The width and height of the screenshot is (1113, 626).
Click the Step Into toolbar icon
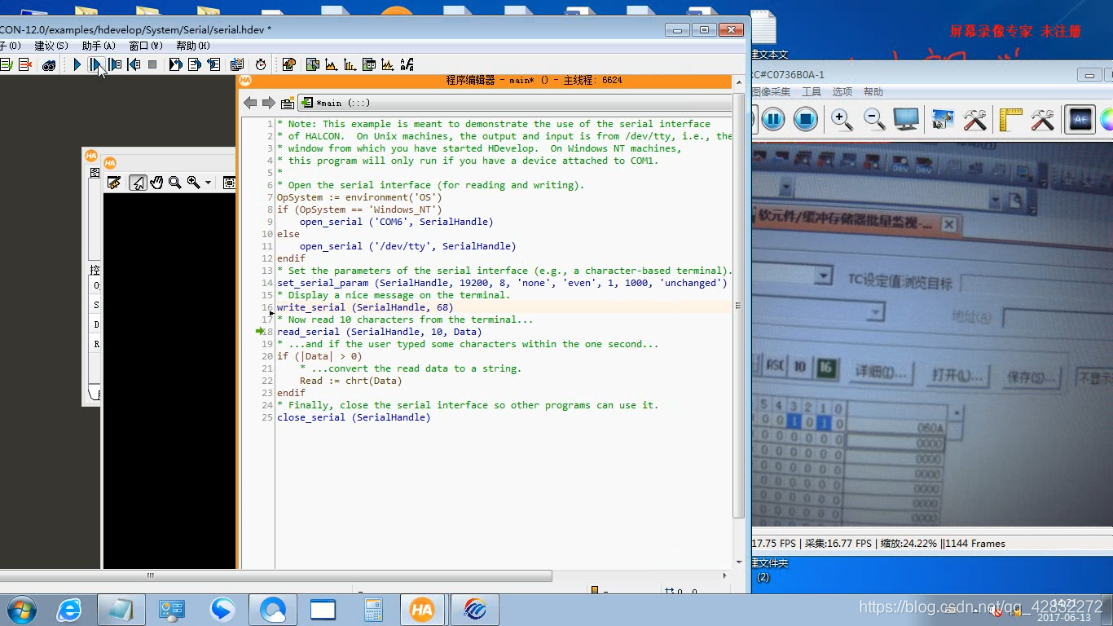coord(115,65)
